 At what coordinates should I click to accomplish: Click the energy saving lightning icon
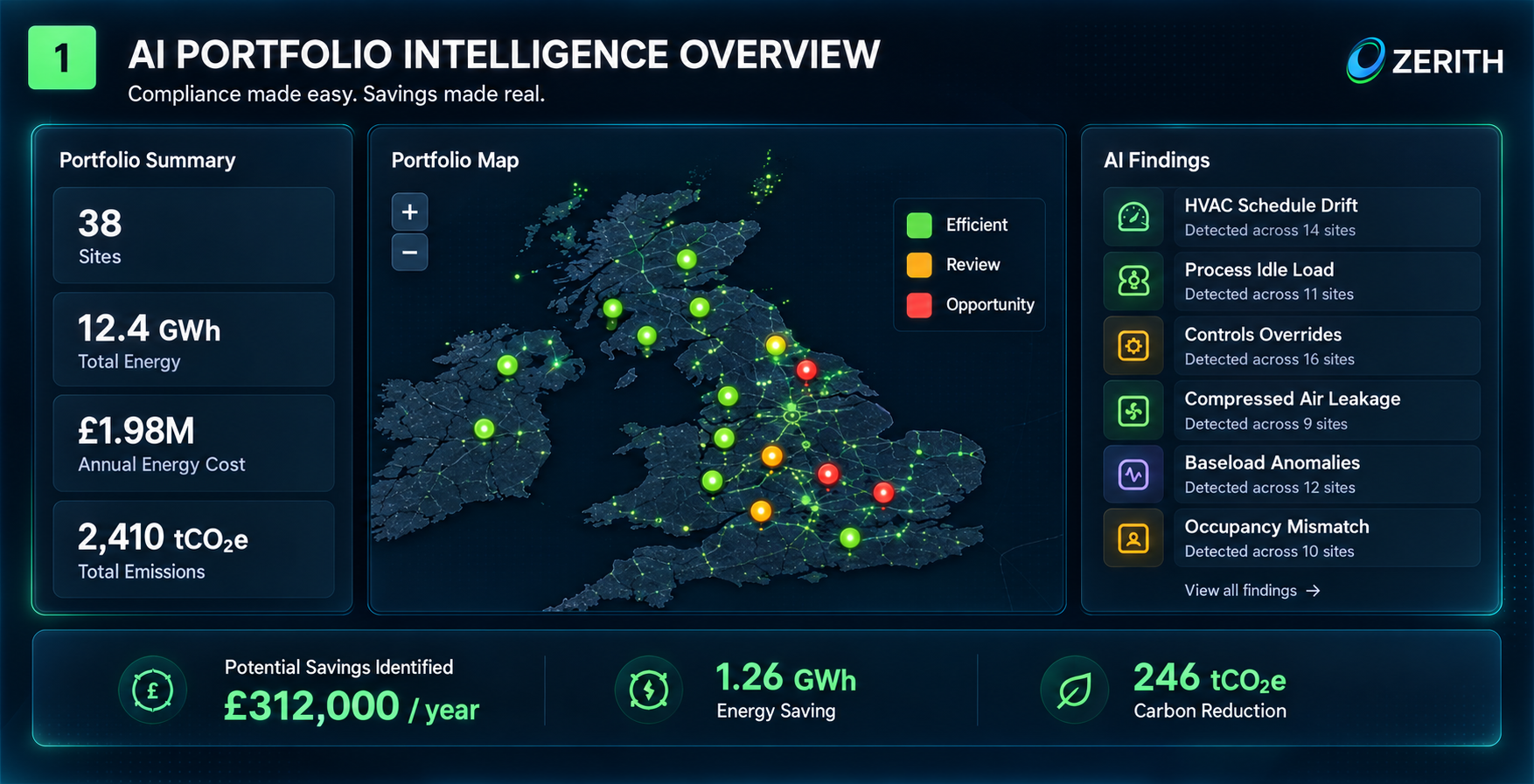[648, 690]
